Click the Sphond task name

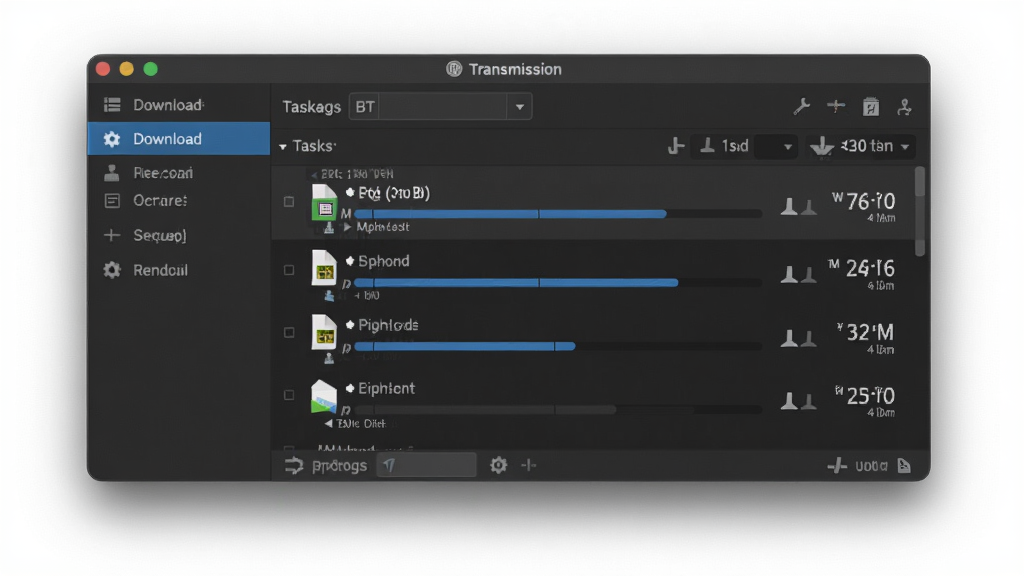384,261
